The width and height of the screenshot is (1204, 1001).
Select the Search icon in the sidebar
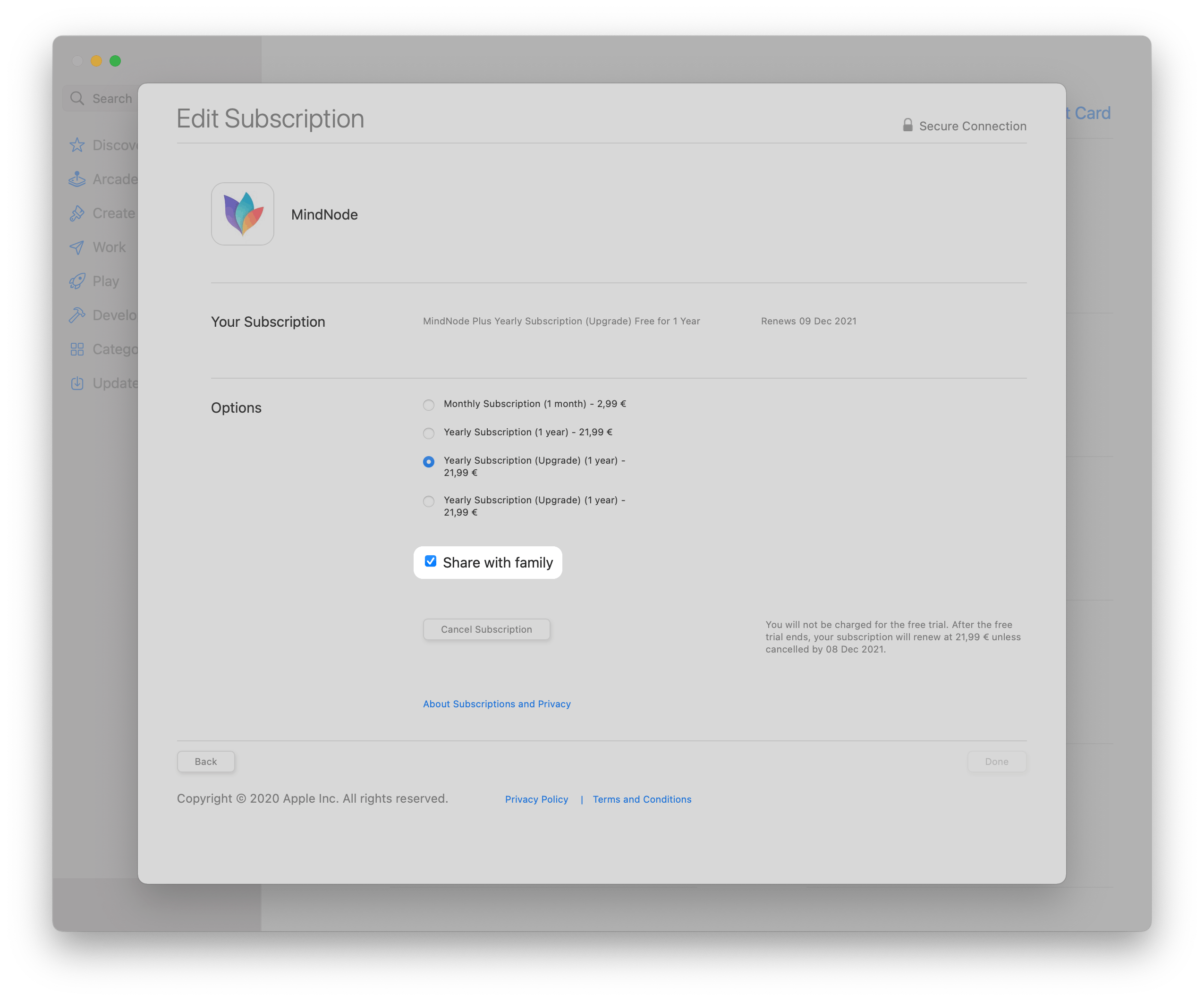[78, 98]
